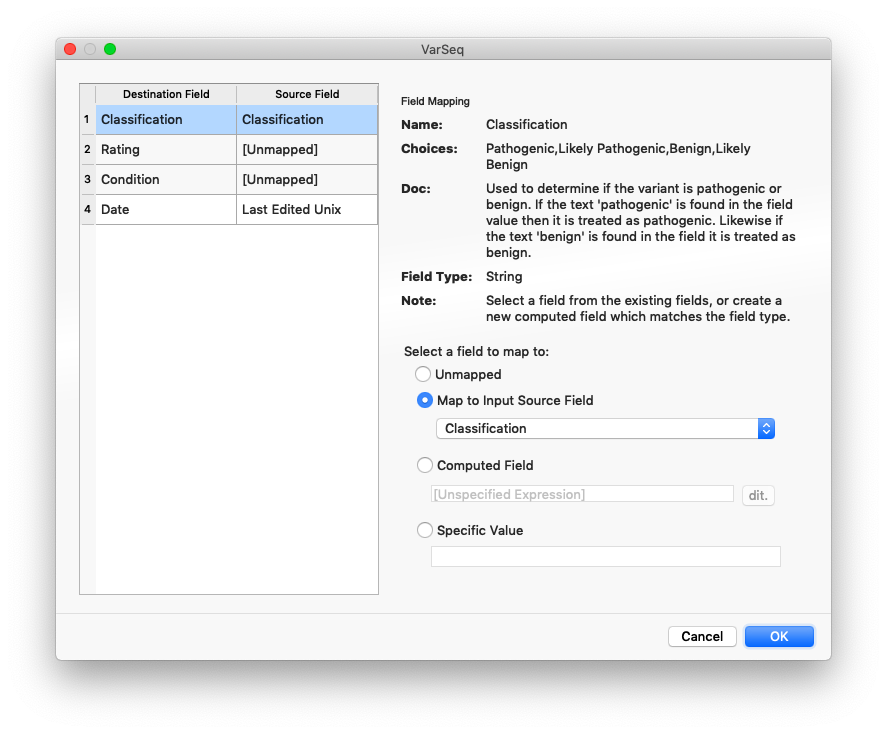Click the Destination Field column header
887x734 pixels.
tap(165, 94)
